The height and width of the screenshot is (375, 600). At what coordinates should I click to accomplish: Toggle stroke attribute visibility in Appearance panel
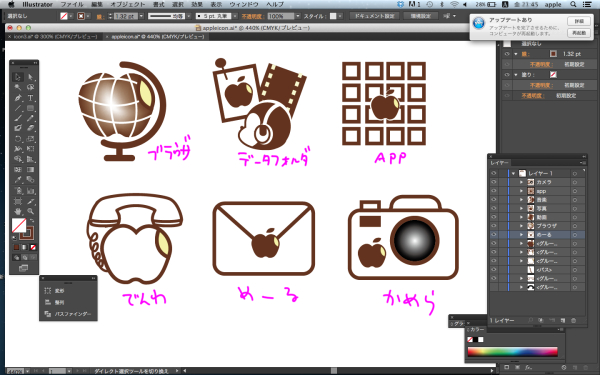[x=507, y=54]
